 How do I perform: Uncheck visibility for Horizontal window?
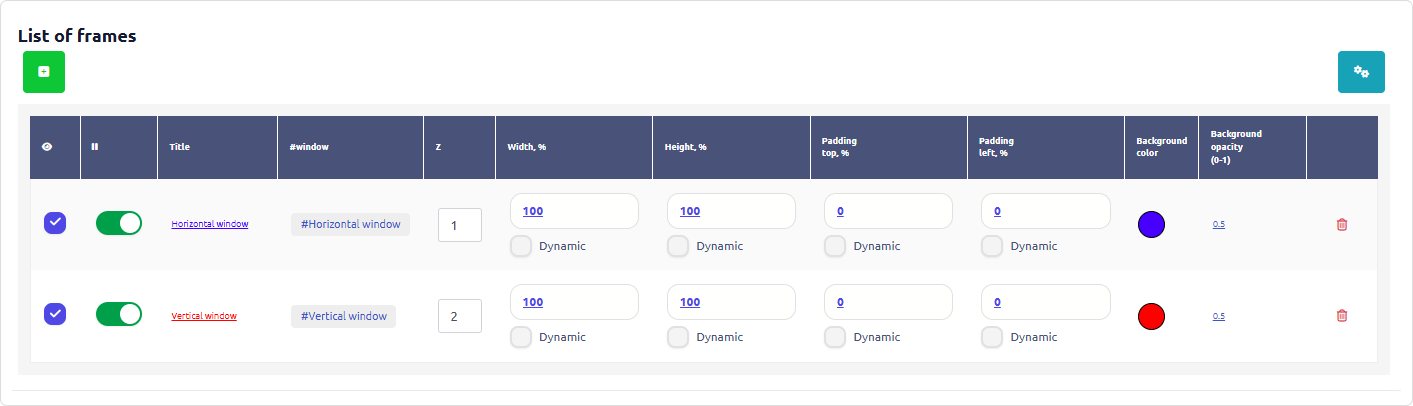[x=55, y=223]
